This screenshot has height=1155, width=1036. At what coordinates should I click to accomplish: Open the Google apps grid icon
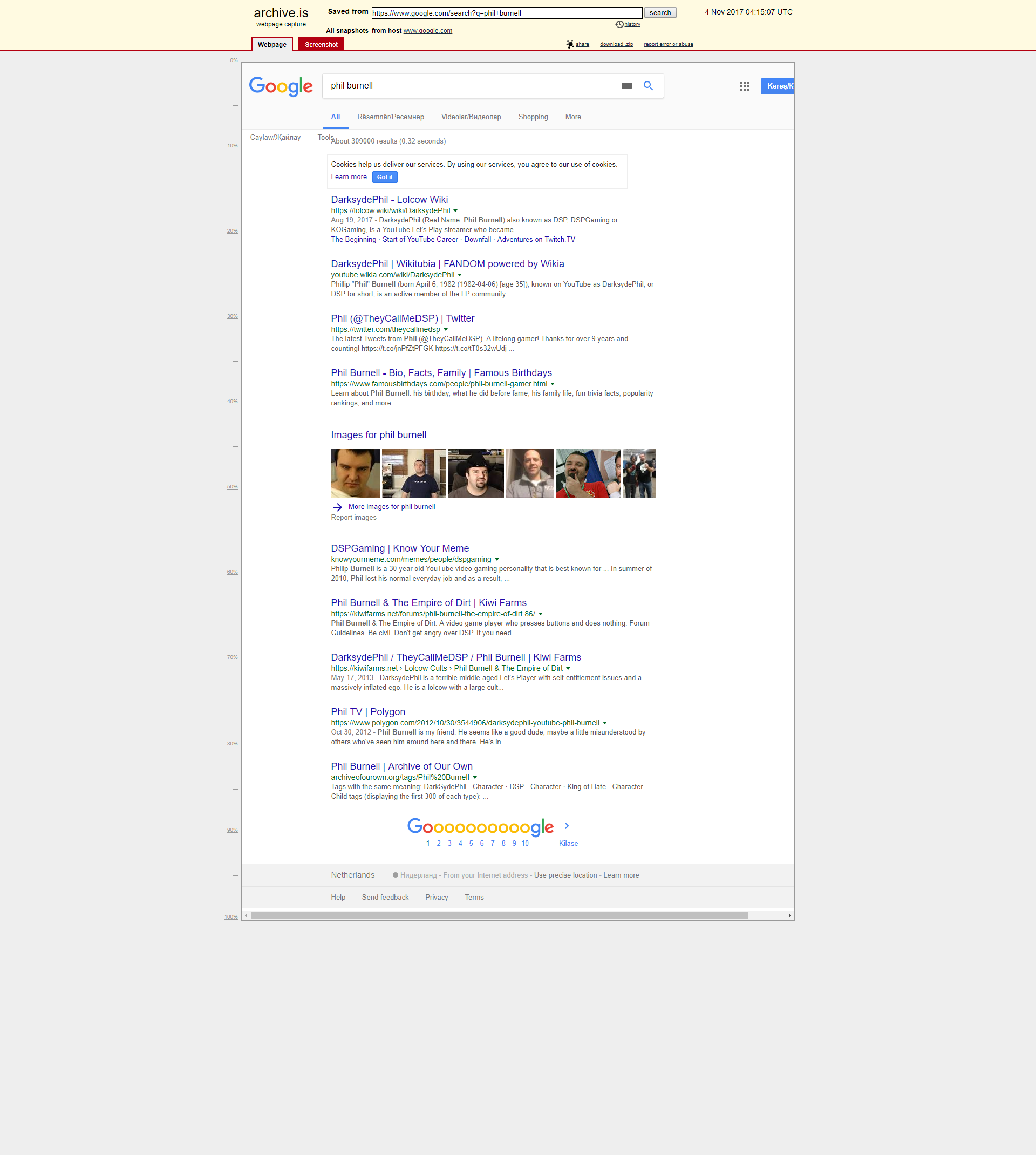point(744,86)
